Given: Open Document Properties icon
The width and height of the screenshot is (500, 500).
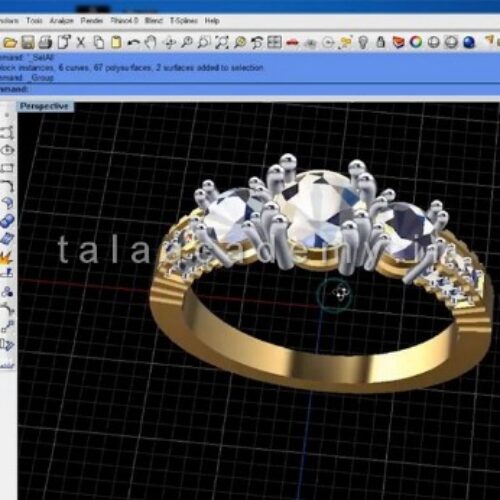Looking at the screenshot, I should (x=64, y=42).
